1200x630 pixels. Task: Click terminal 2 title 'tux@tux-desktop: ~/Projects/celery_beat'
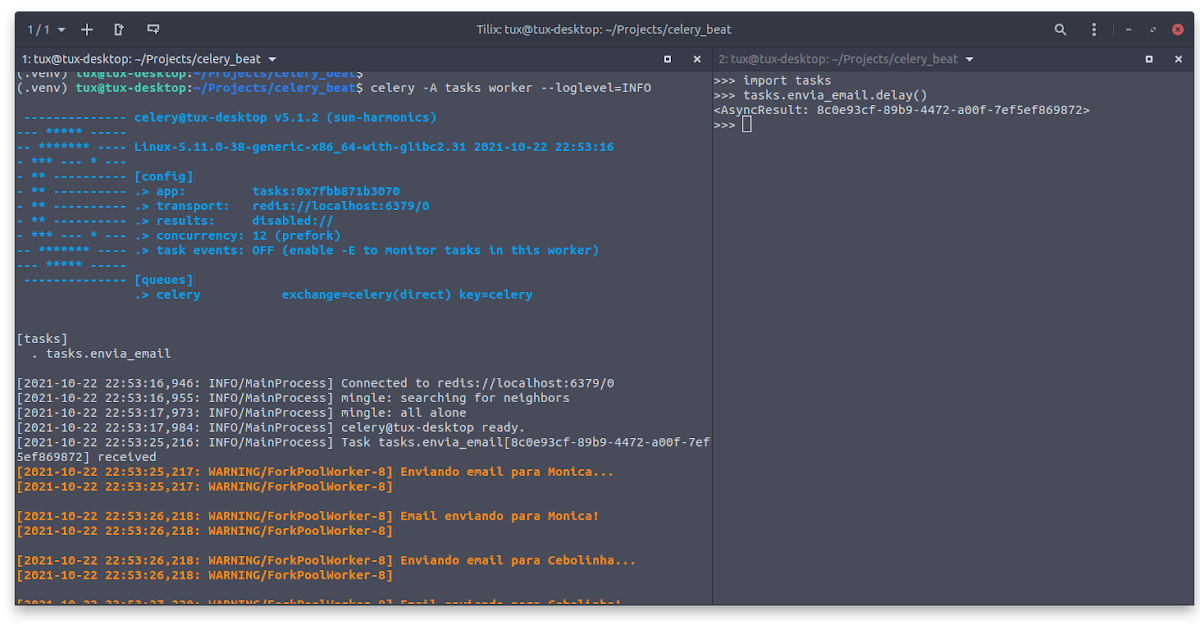(845, 59)
